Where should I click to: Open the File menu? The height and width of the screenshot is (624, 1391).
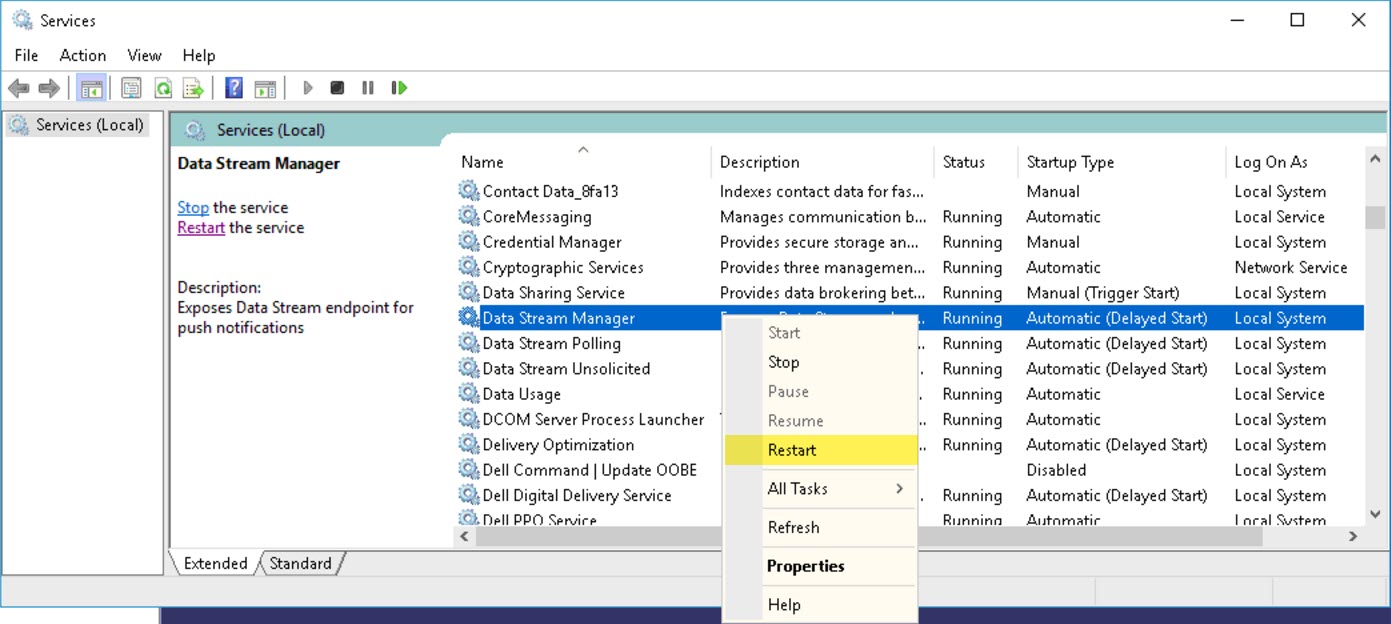tap(26, 55)
